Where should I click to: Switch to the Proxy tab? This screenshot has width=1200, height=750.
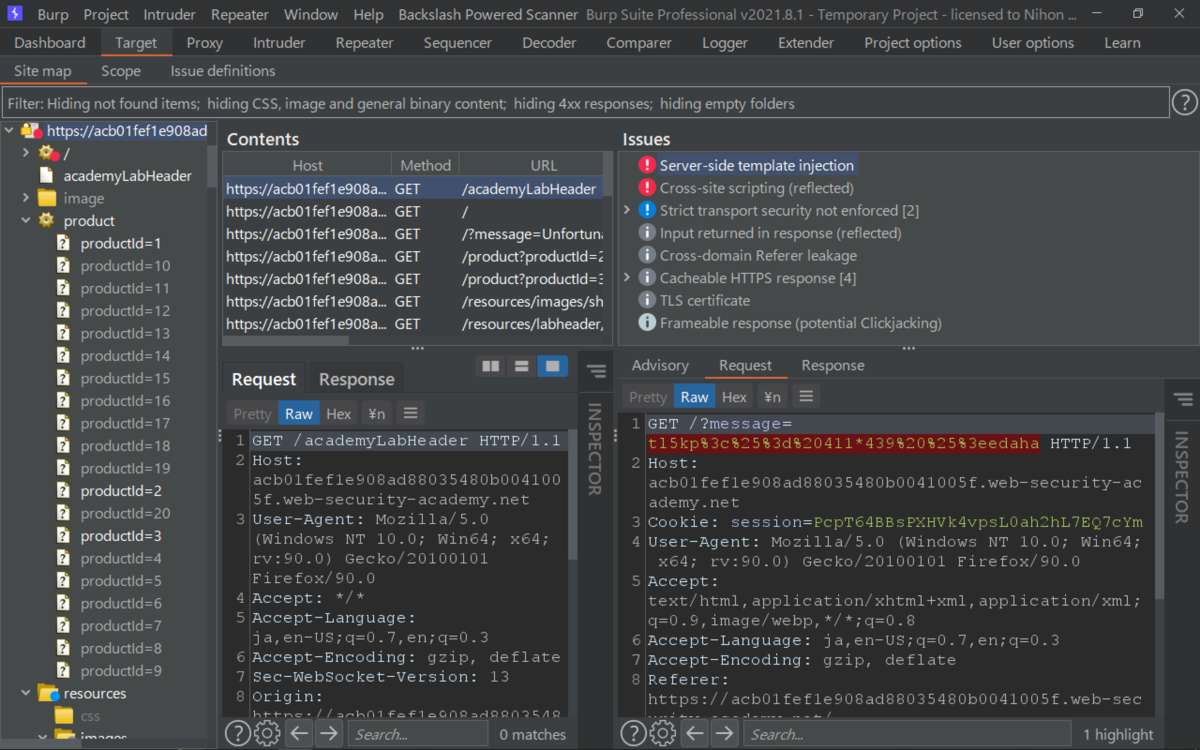[x=205, y=43]
